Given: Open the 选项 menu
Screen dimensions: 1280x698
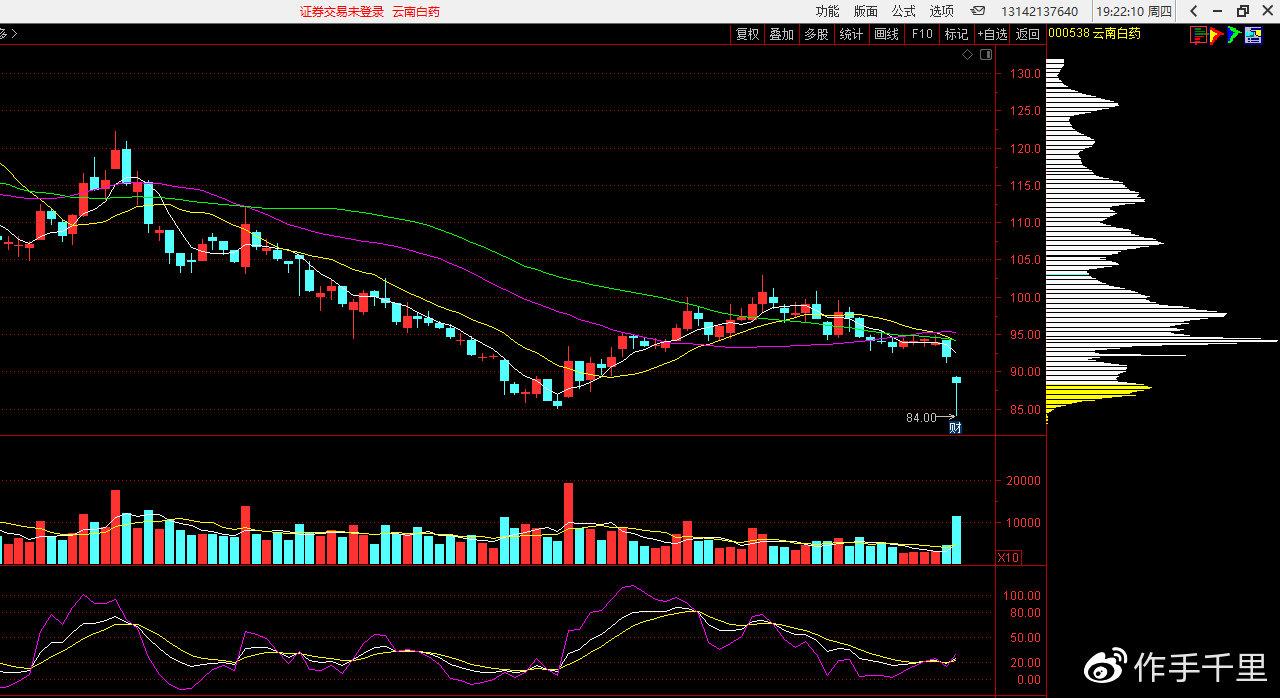Looking at the screenshot, I should coord(941,11).
